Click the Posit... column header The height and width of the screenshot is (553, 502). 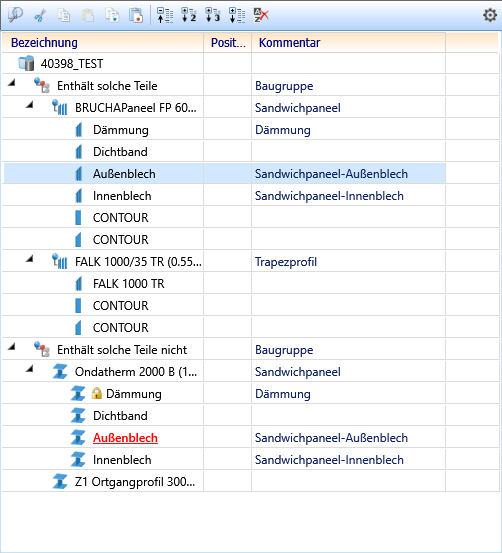(228, 43)
